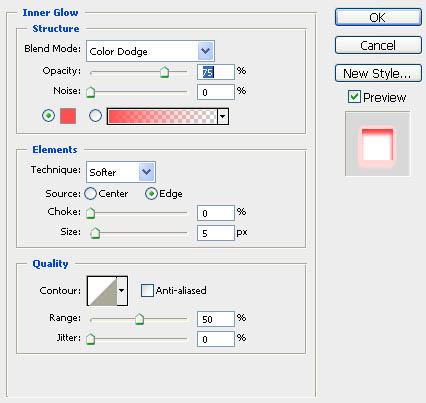Expand the Technique dropdown set to Softer

point(121,172)
